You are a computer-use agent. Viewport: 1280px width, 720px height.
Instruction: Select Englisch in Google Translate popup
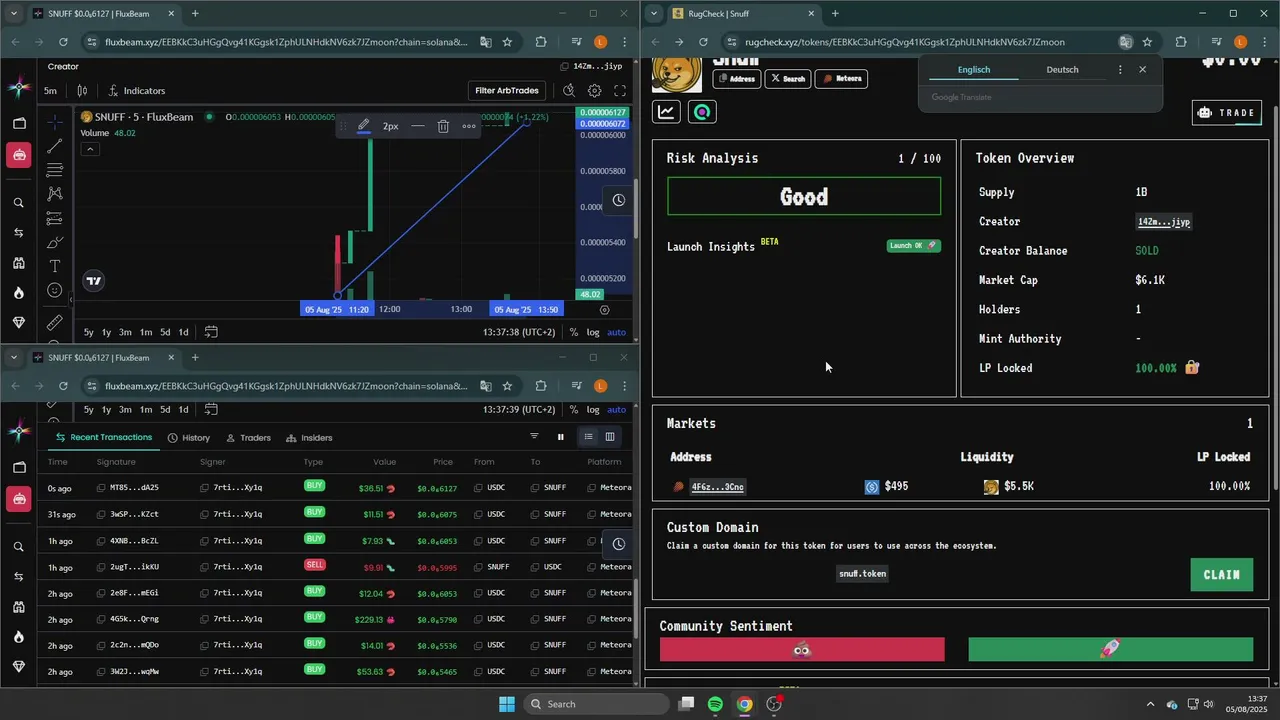click(974, 70)
